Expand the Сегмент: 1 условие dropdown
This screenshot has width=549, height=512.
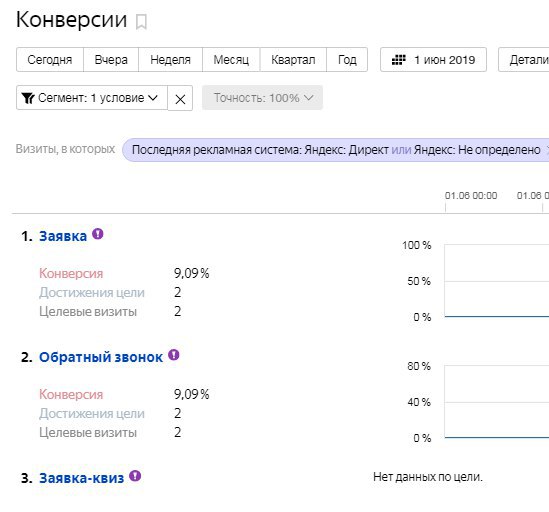92,98
